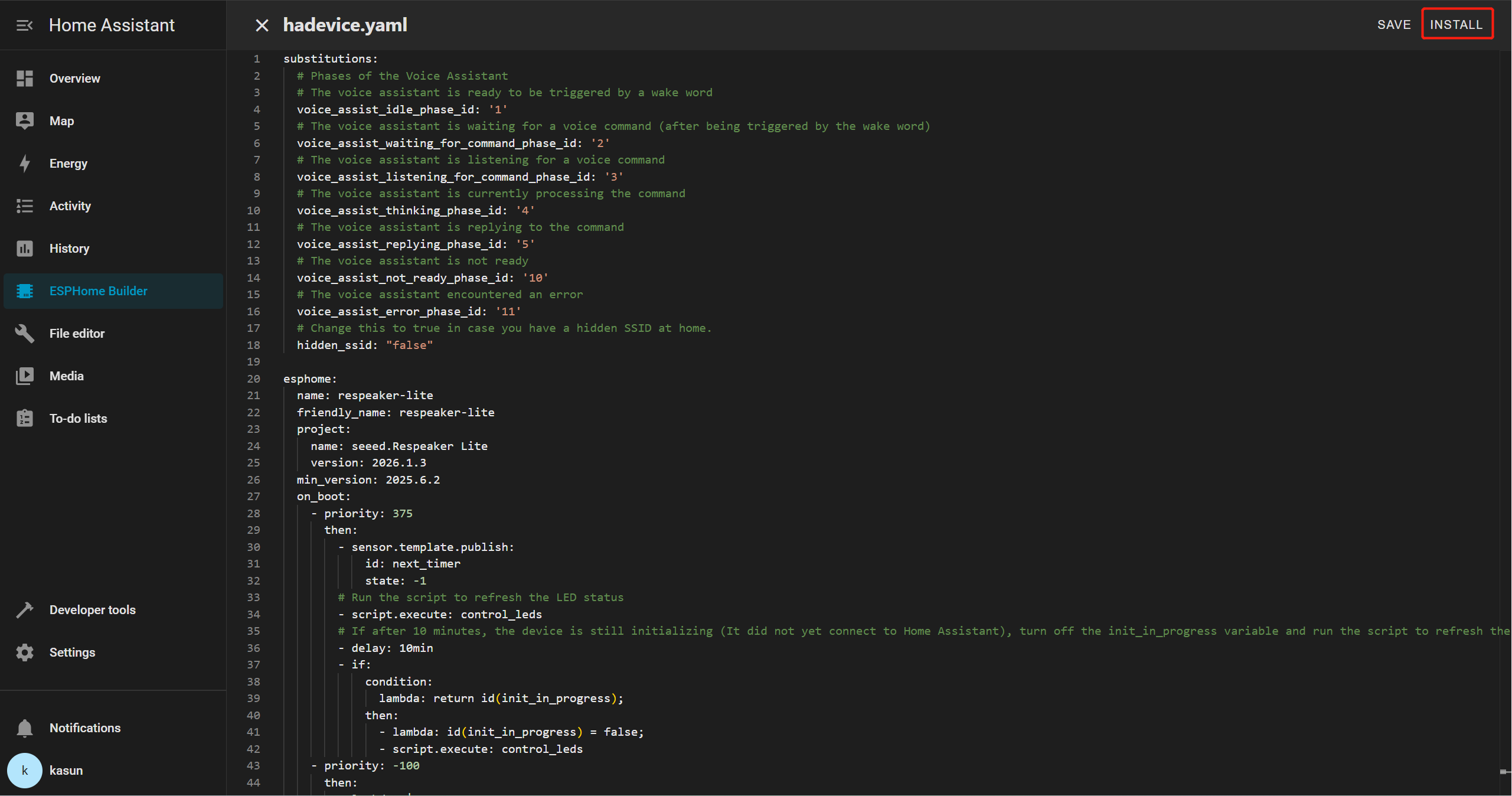This screenshot has width=1512, height=796.
Task: Open Developer tools hammer icon
Action: [25, 610]
